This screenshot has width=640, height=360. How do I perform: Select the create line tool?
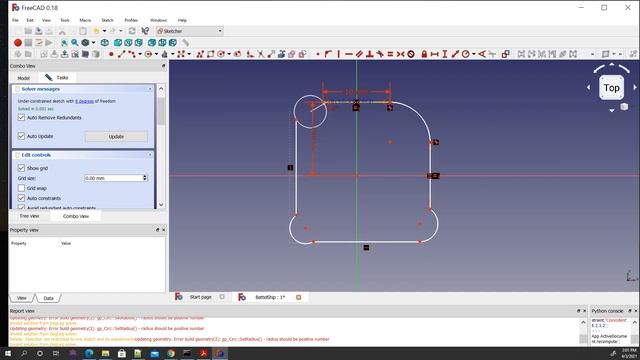121,54
